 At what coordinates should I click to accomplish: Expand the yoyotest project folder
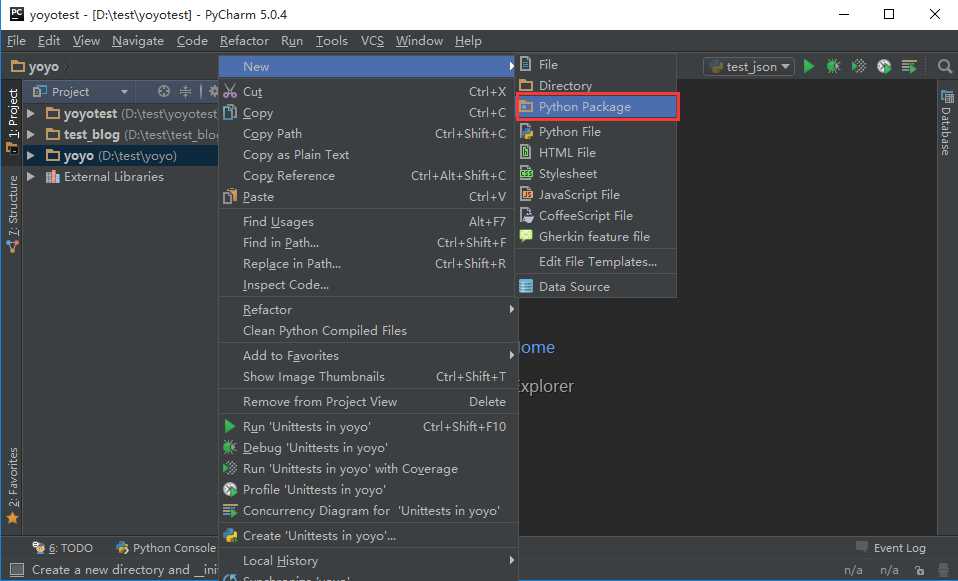[x=31, y=114]
